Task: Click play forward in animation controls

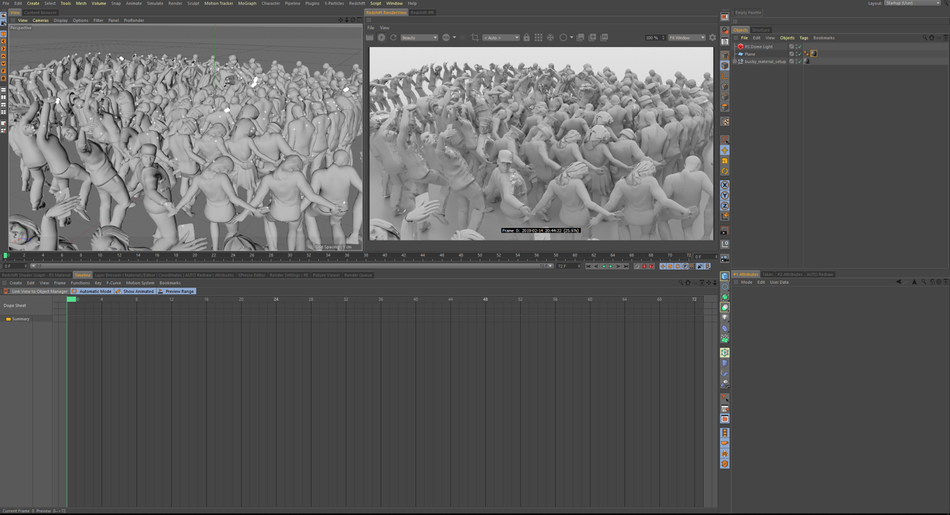Action: [x=610, y=266]
